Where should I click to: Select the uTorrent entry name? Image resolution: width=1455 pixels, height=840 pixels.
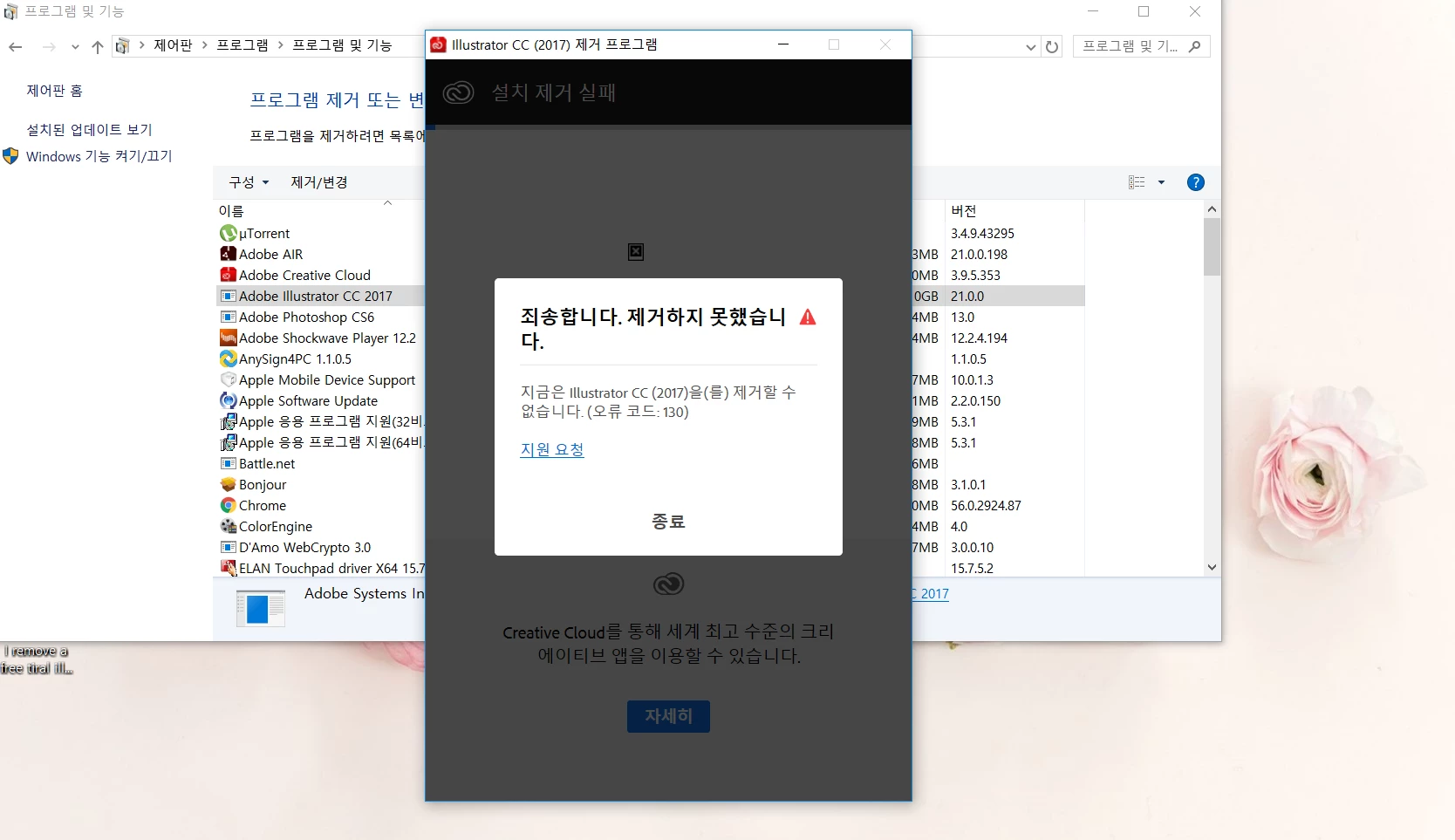264,234
